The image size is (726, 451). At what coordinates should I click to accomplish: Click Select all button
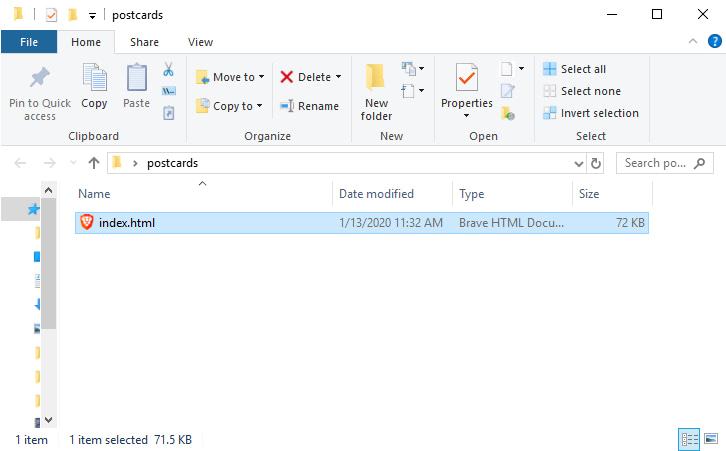click(575, 69)
